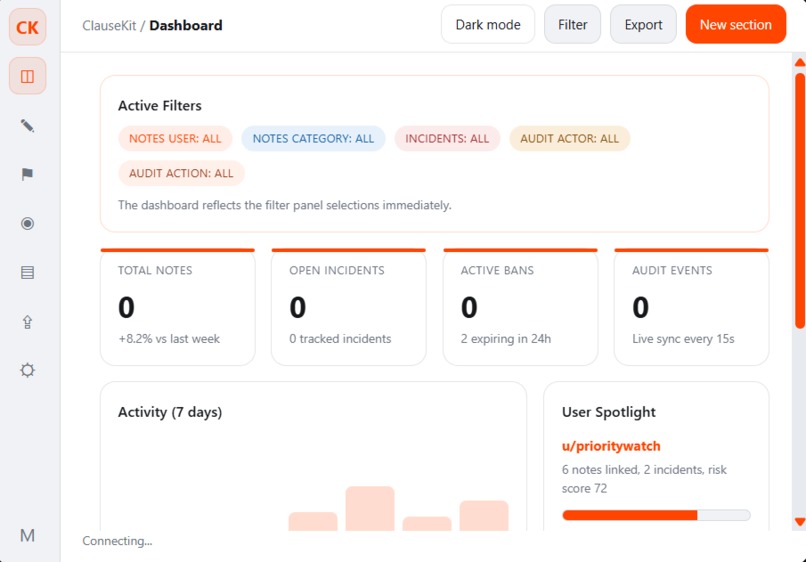The width and height of the screenshot is (806, 562).
Task: Click the AUDIT ACTOR: ALL filter chip
Action: coord(570,138)
